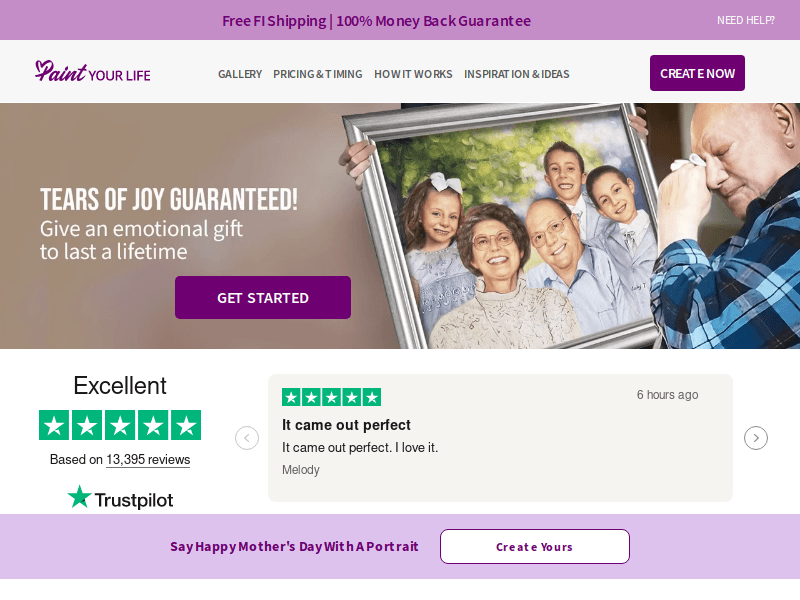Screen dimensions: 800x600
Task: Go to How It Works
Action: point(413,74)
